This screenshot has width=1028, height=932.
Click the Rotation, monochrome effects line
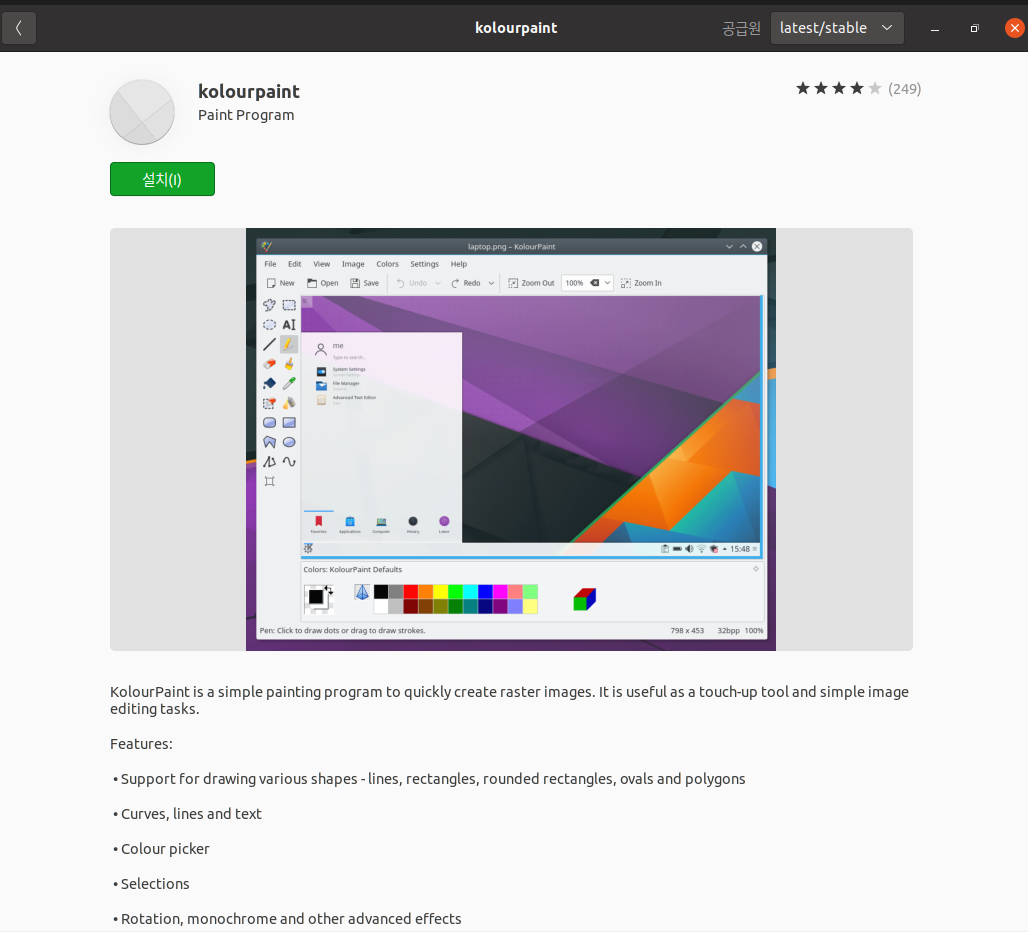click(287, 919)
